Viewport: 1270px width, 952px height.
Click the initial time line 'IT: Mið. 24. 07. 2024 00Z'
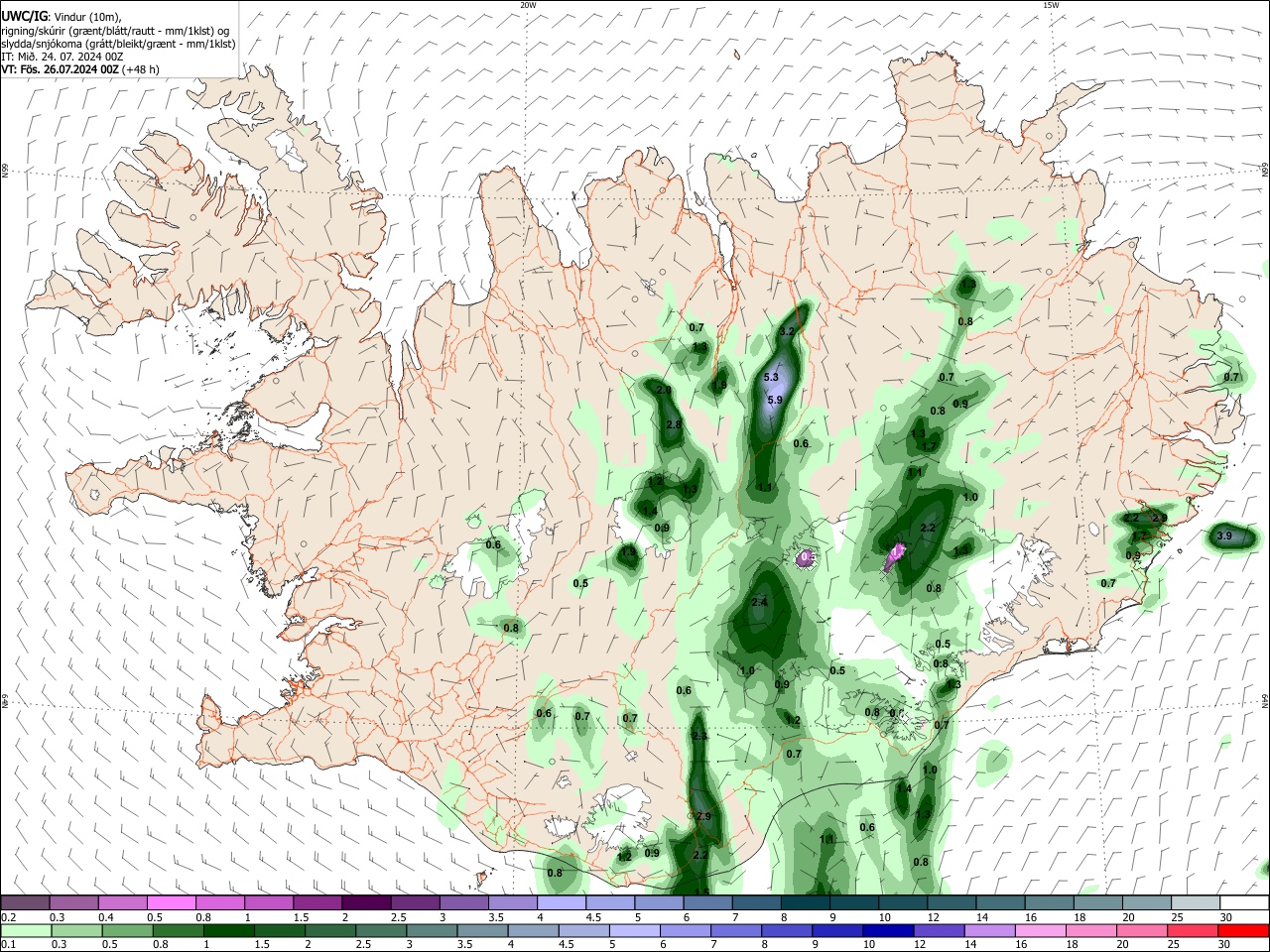click(63, 57)
